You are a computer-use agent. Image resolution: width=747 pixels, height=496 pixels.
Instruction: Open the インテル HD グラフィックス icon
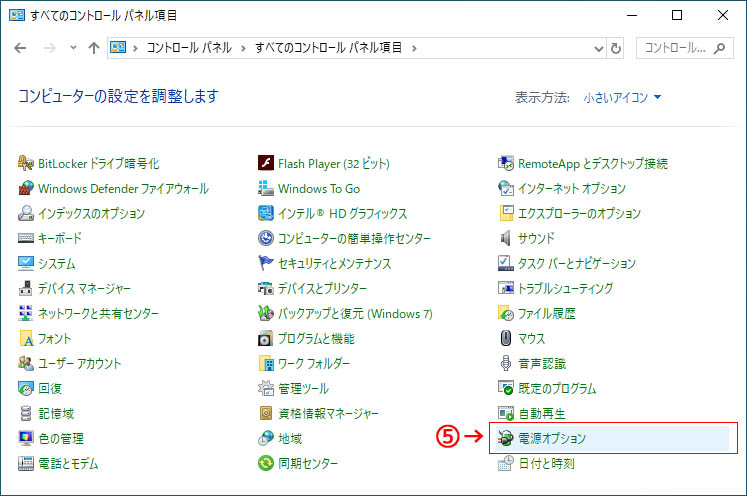(x=266, y=213)
